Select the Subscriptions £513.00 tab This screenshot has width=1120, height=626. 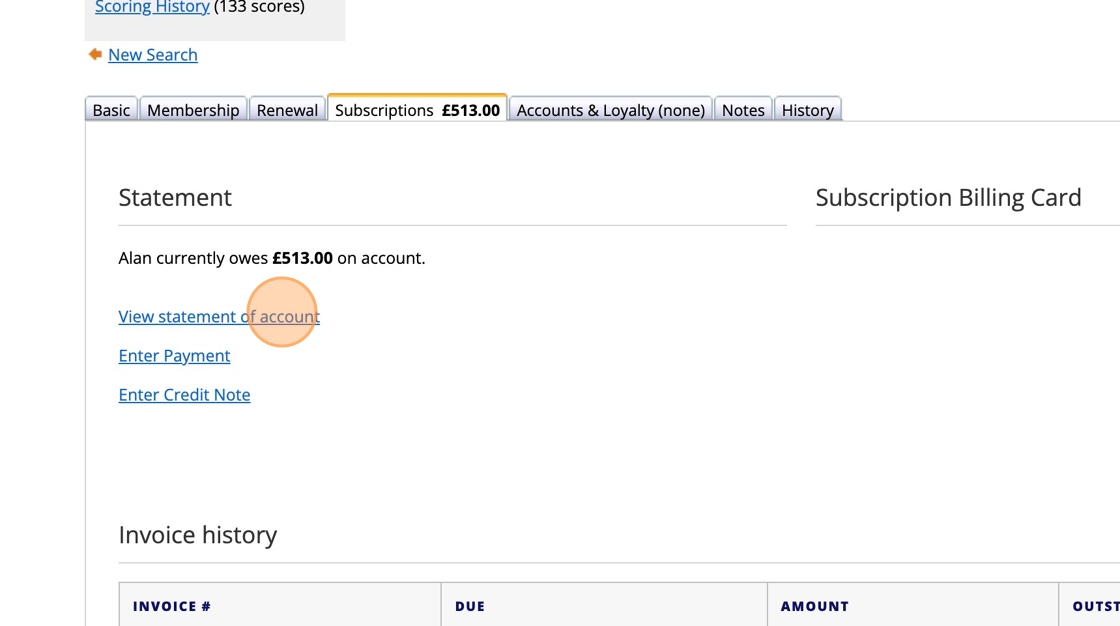coord(417,110)
